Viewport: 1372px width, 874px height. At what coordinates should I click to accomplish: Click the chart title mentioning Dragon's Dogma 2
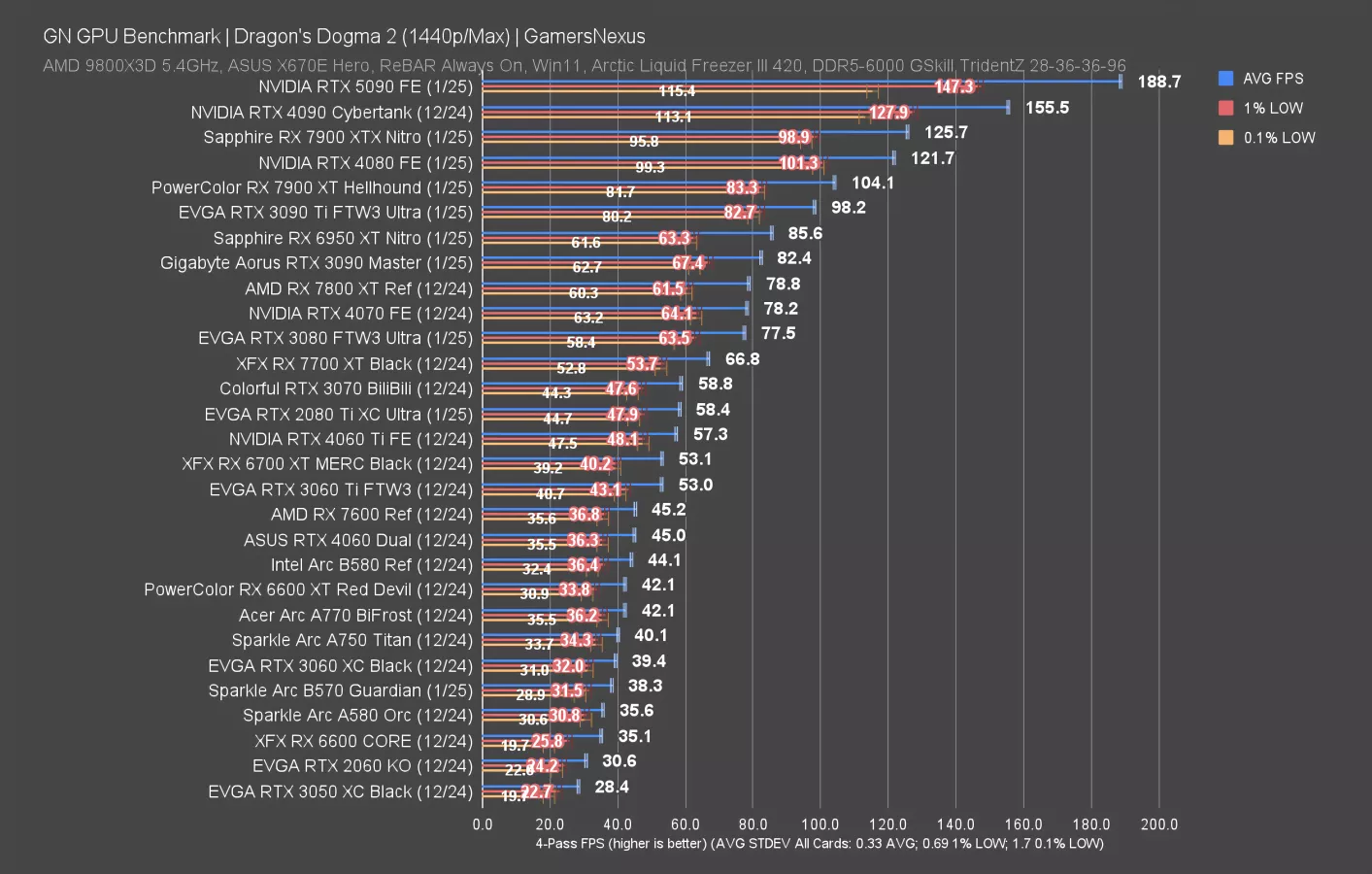pyautogui.click(x=344, y=36)
